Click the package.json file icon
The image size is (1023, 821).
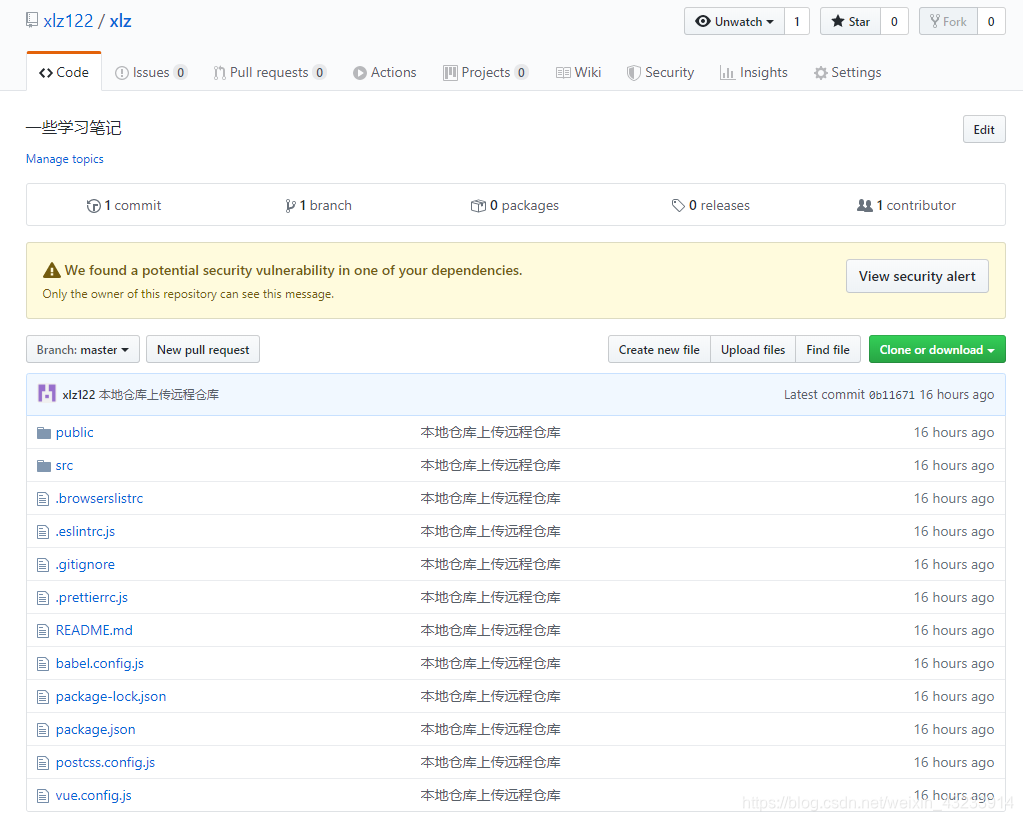click(43, 730)
